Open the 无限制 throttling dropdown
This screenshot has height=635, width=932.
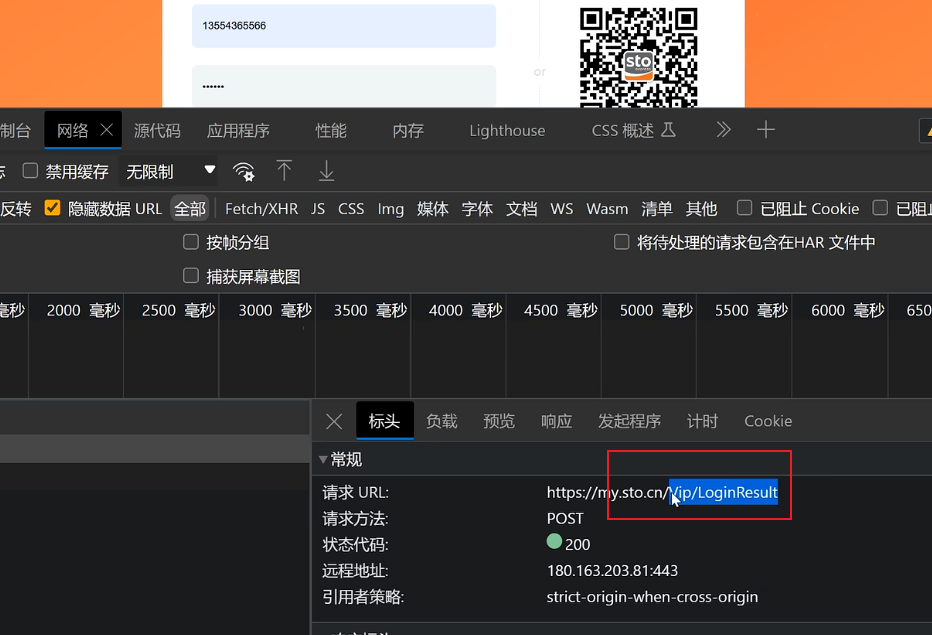click(170, 171)
